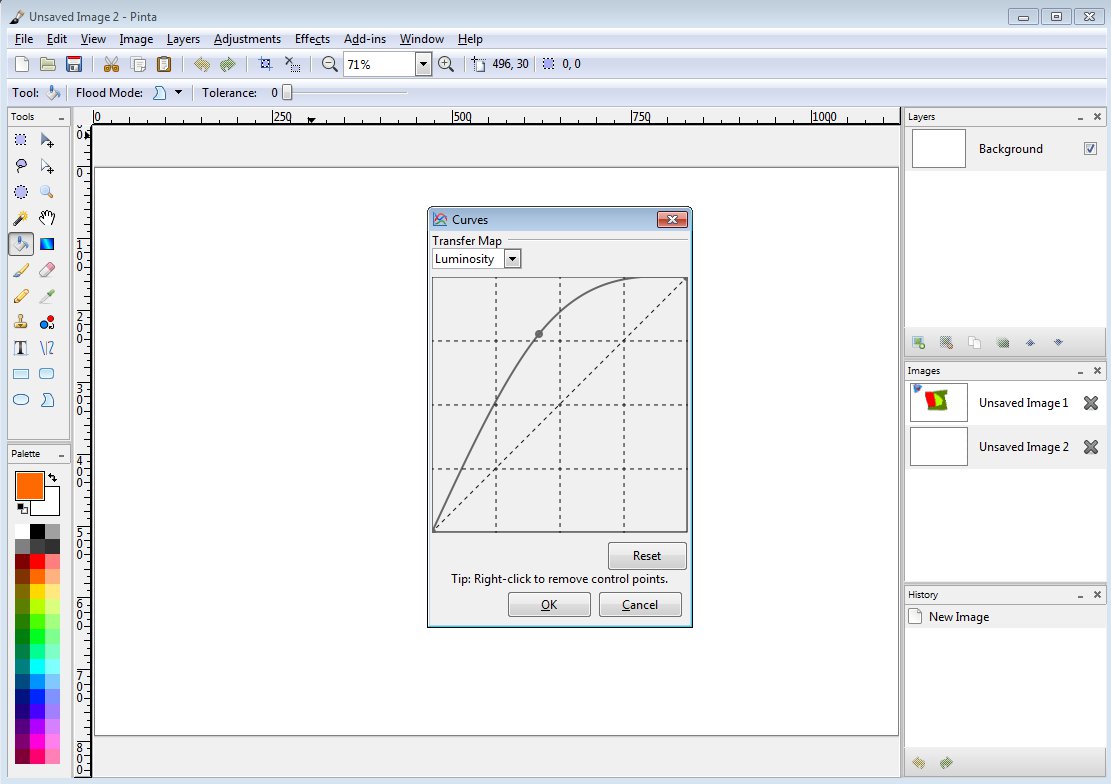Select the Clone Stamp tool
This screenshot has width=1111, height=784.
21,321
